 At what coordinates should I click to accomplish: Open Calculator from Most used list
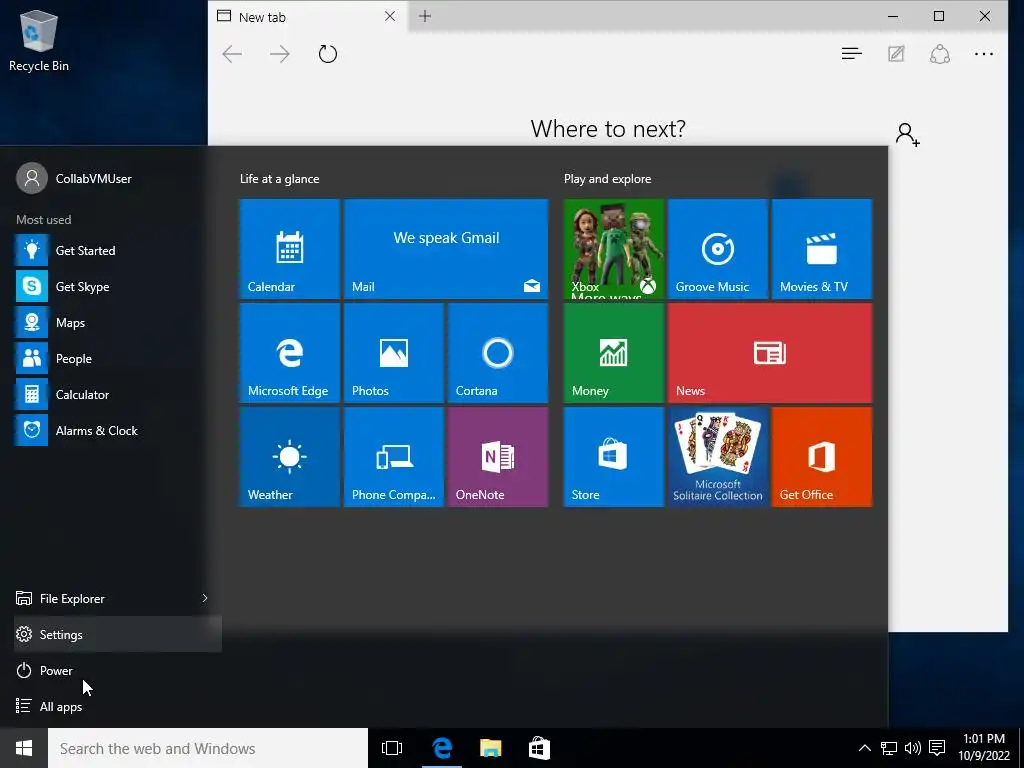coord(118,394)
